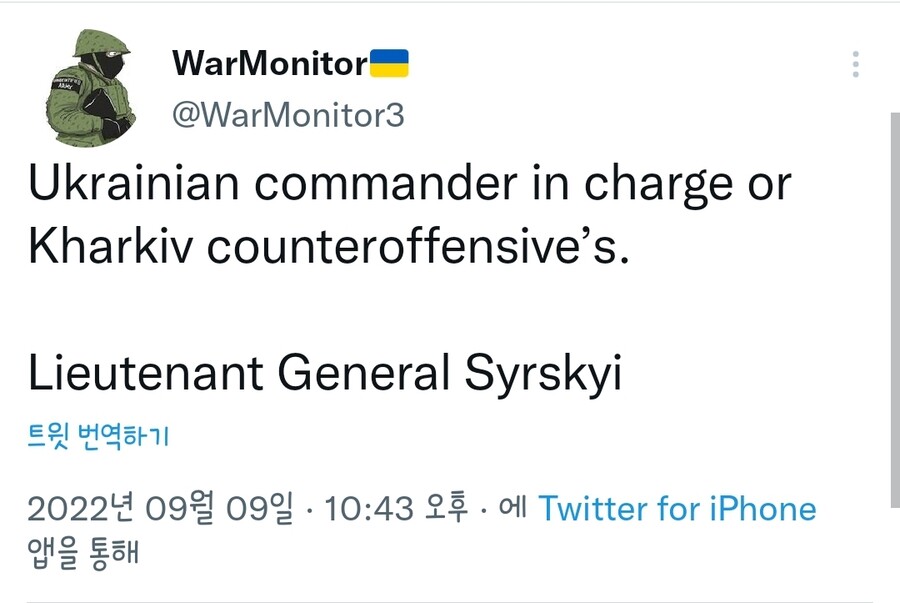Open the tweet's three-dot more options menu
The image size is (900, 603).
(x=855, y=65)
